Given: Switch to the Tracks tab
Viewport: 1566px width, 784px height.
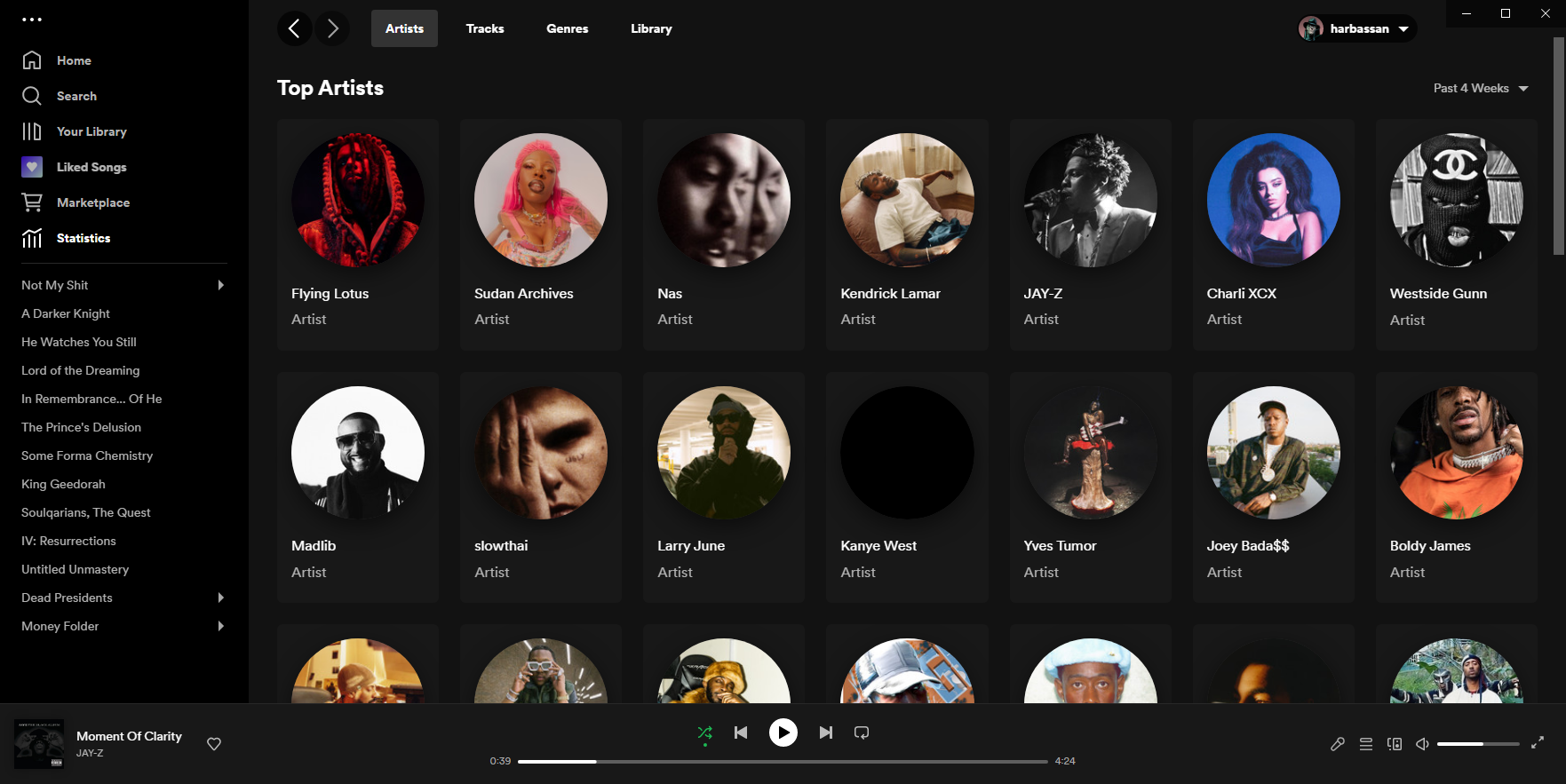Looking at the screenshot, I should pos(484,28).
